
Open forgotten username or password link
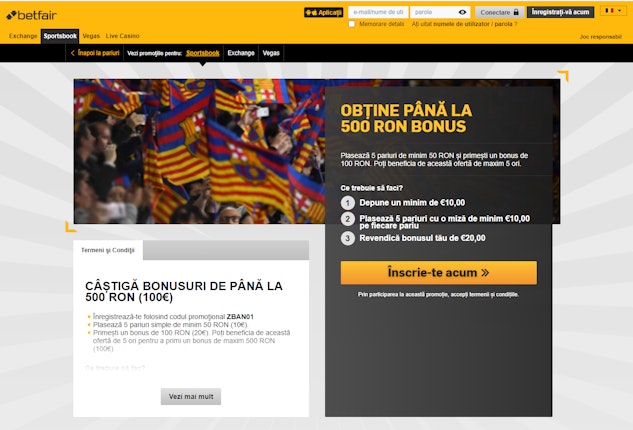pos(464,24)
